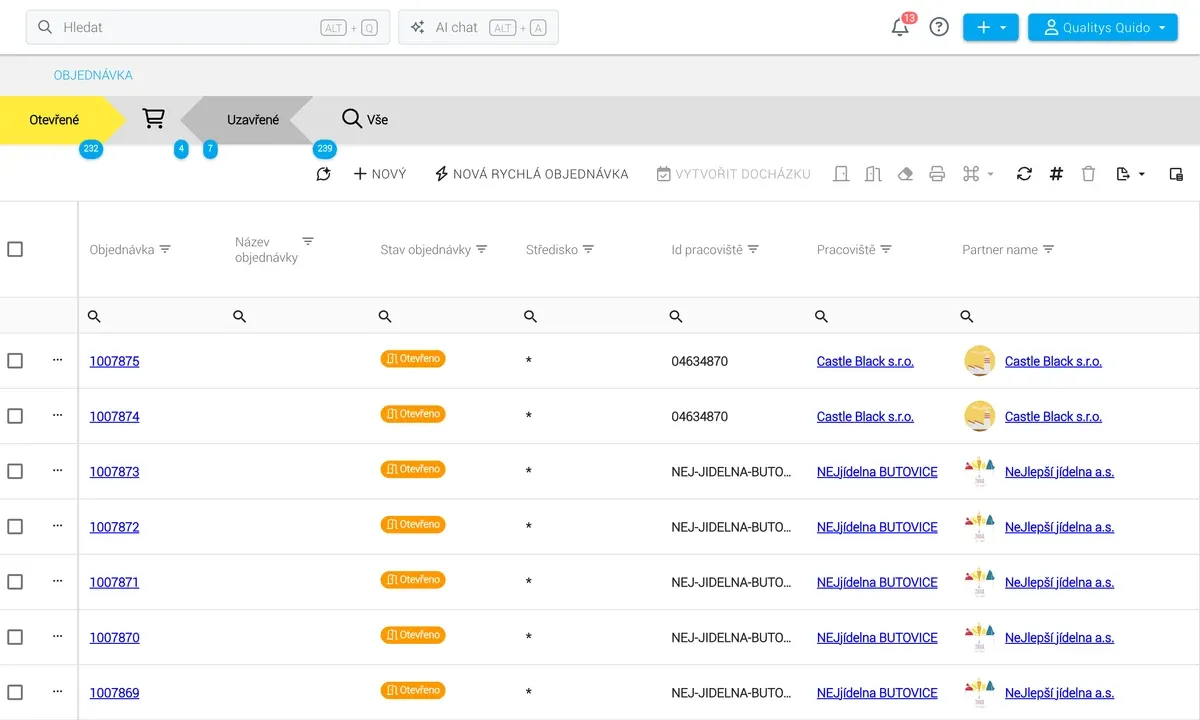1200x720 pixels.
Task: Check the box for order 1007869
Action: coord(15,692)
